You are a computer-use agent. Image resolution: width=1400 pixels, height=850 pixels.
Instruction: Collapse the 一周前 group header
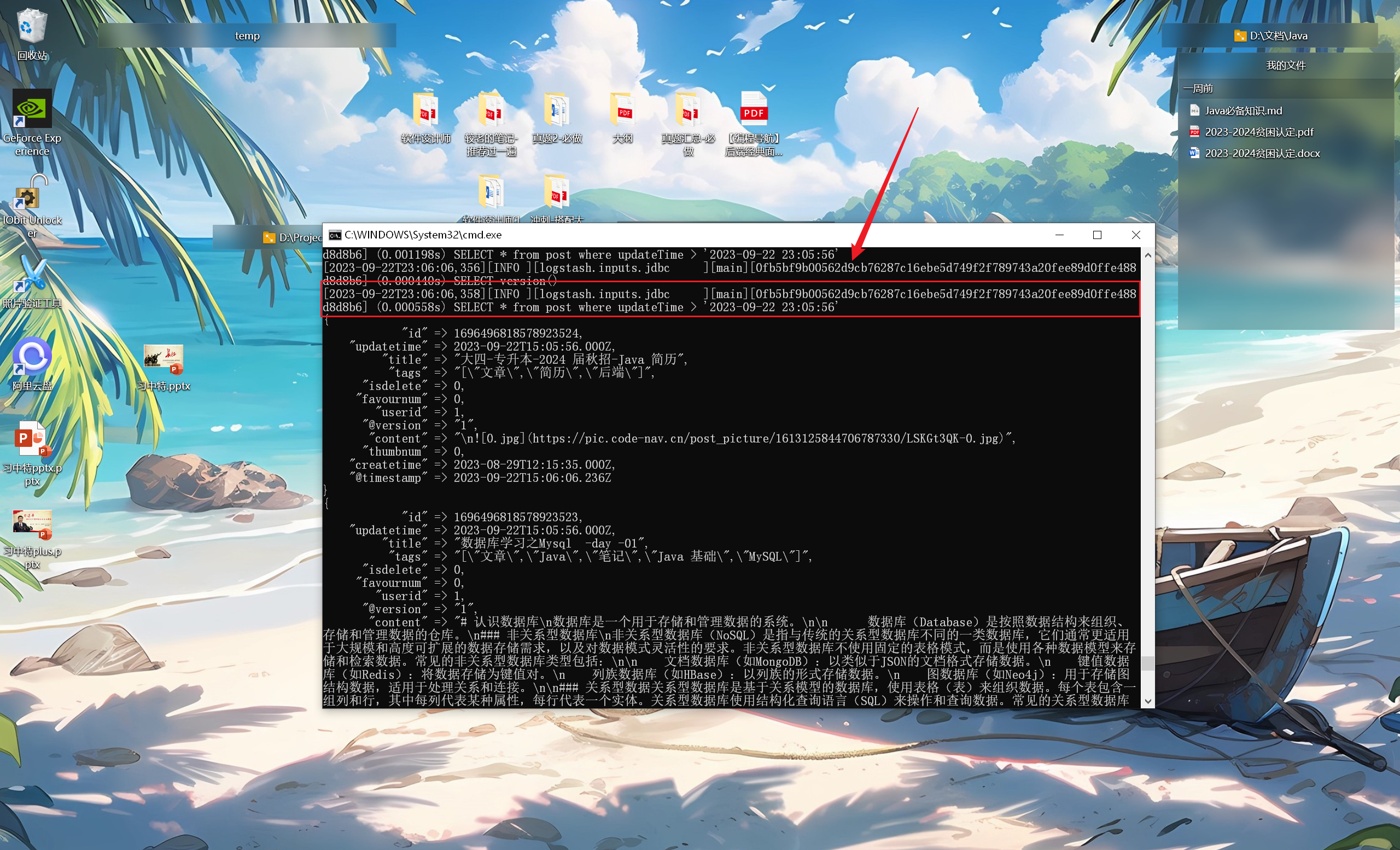(1286, 88)
